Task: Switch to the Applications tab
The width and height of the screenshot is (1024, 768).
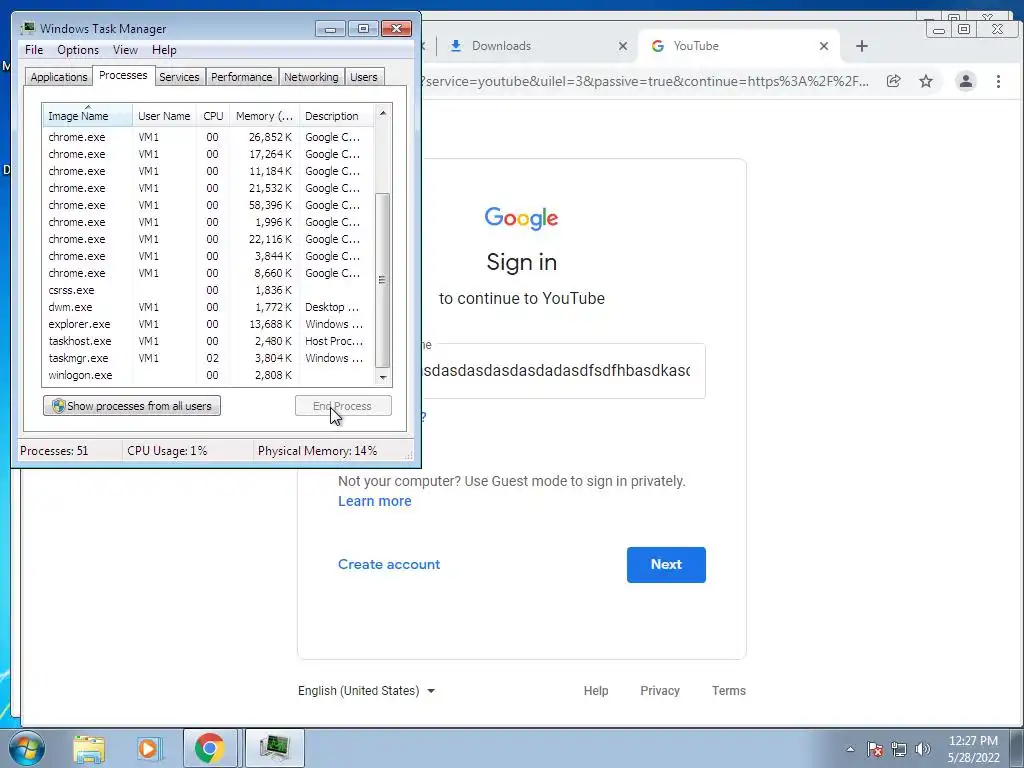Action: [x=59, y=77]
